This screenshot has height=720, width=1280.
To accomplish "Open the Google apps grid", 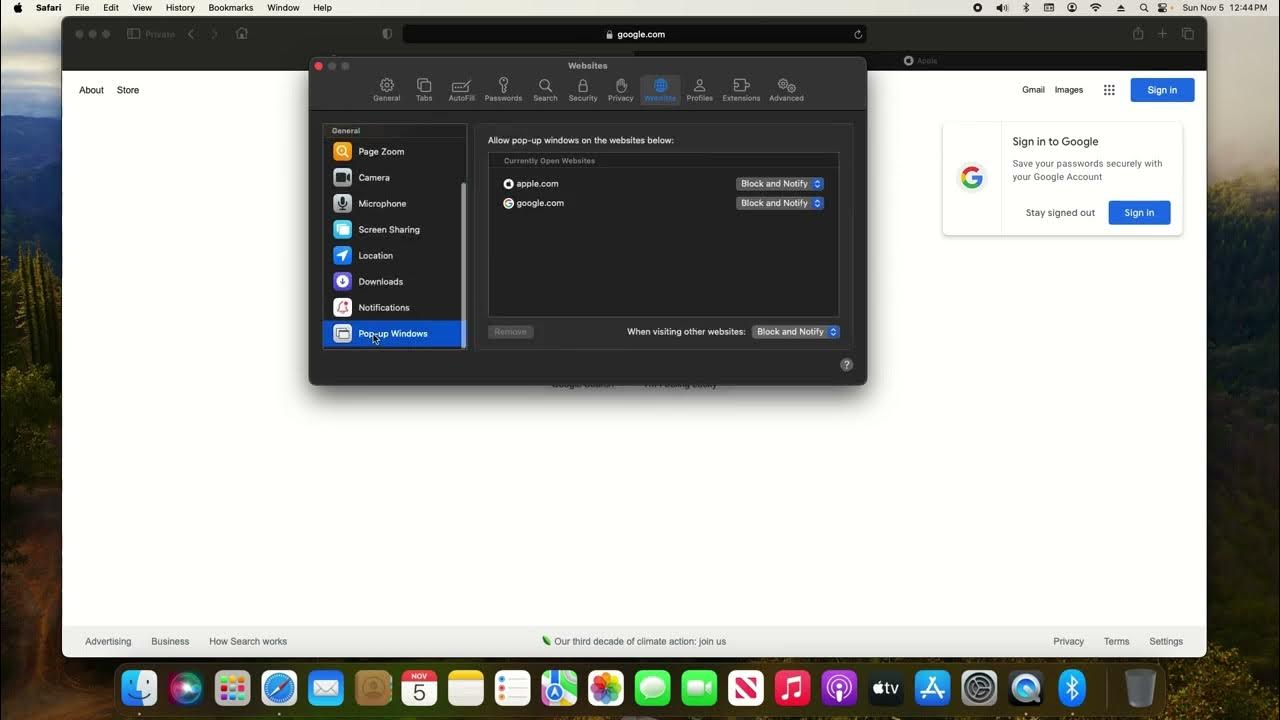I will pos(1109,90).
